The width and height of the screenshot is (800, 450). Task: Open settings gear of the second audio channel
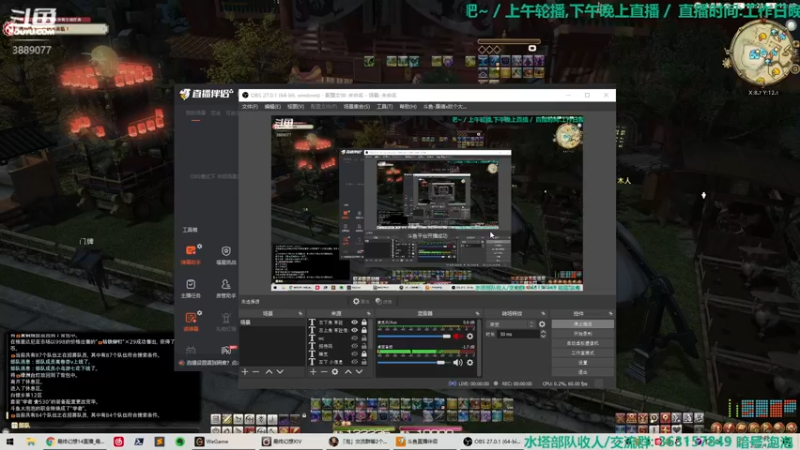(470, 362)
